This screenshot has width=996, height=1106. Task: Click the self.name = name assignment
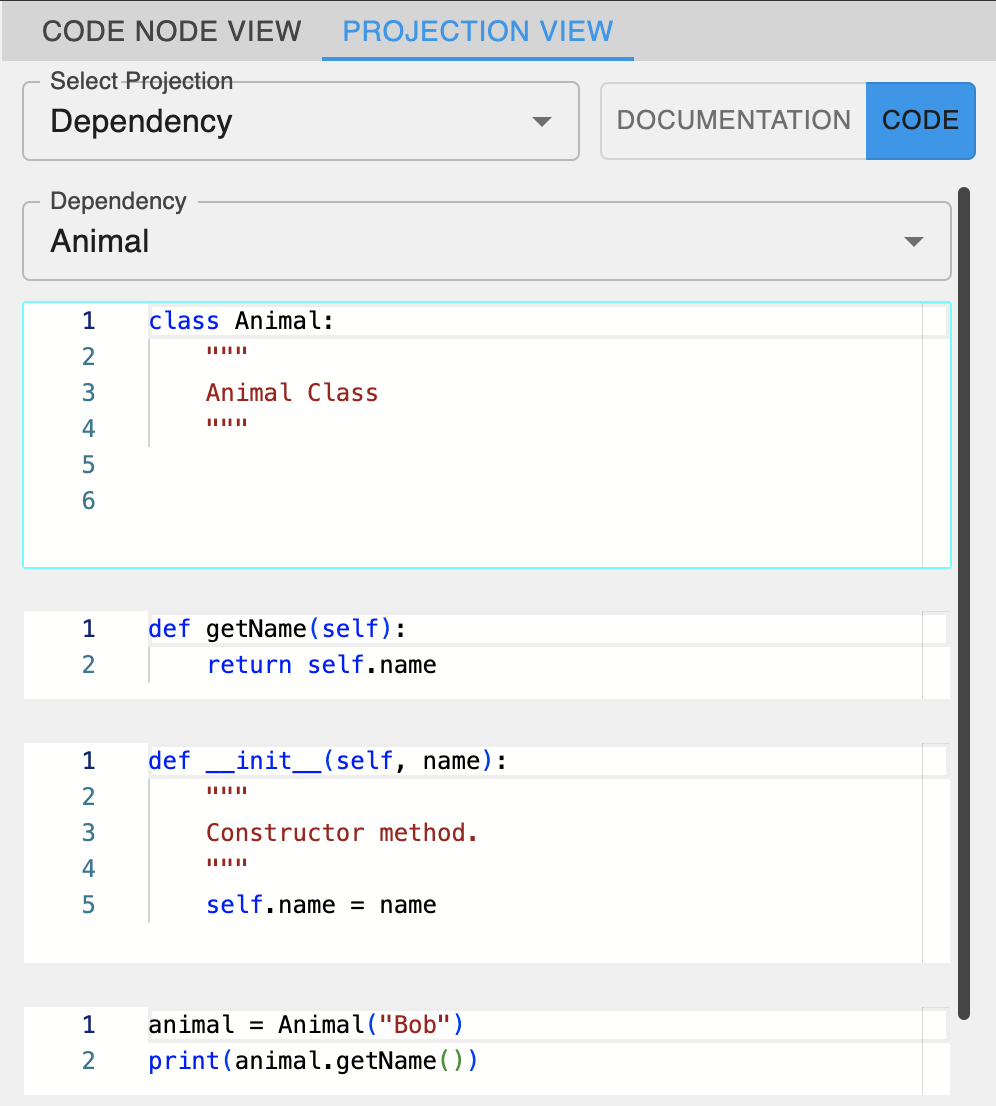pos(321,906)
